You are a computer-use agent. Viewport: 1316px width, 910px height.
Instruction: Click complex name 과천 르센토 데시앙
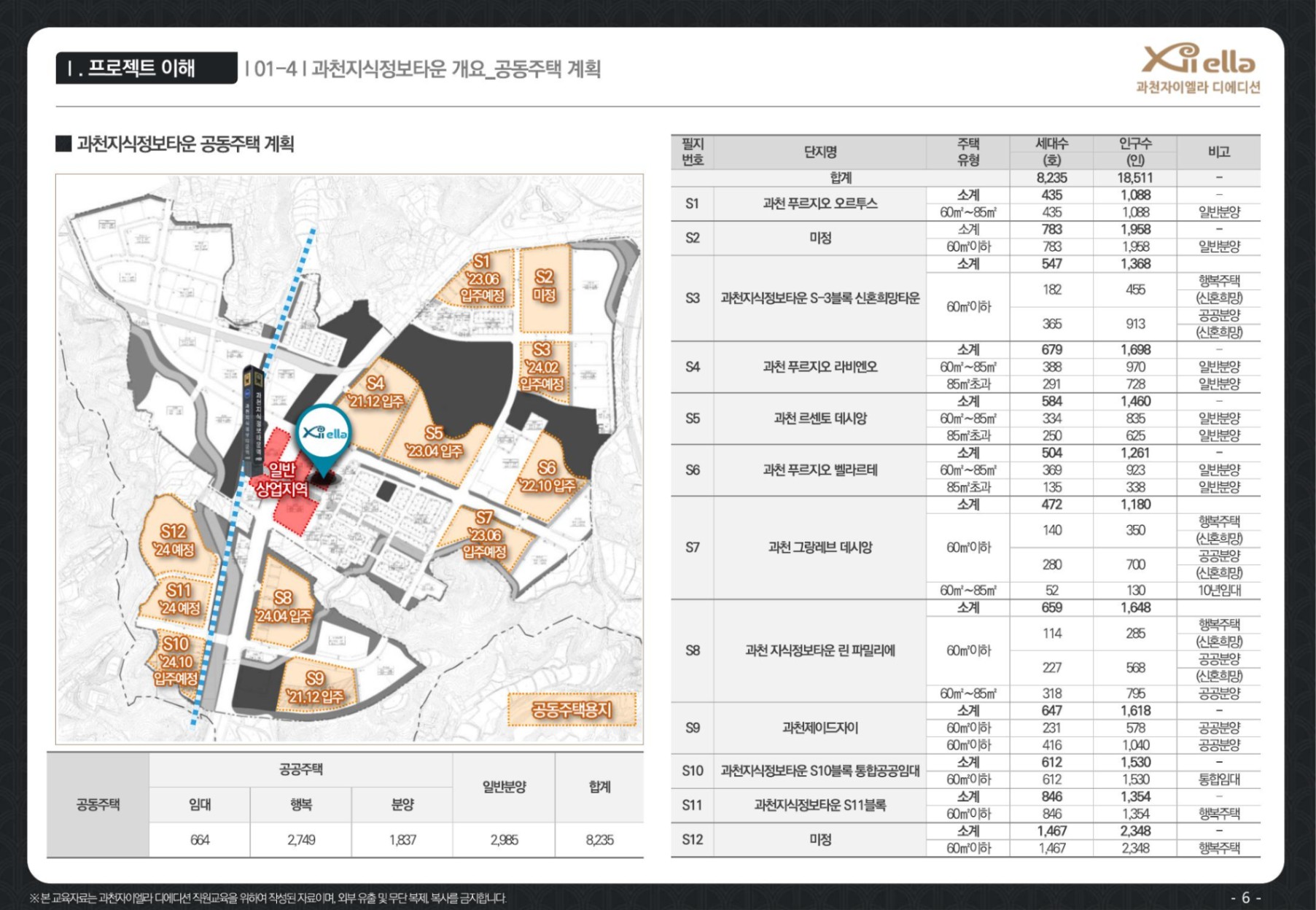(x=820, y=419)
